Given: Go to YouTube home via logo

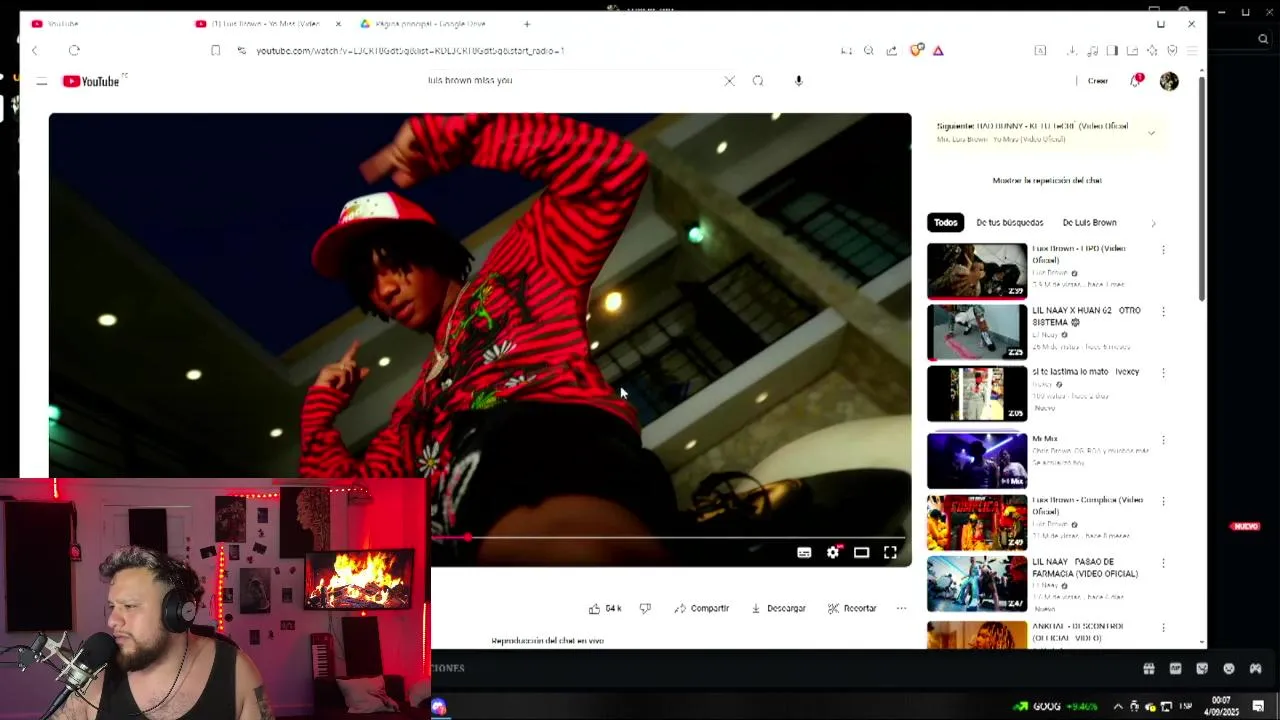Looking at the screenshot, I should [91, 81].
